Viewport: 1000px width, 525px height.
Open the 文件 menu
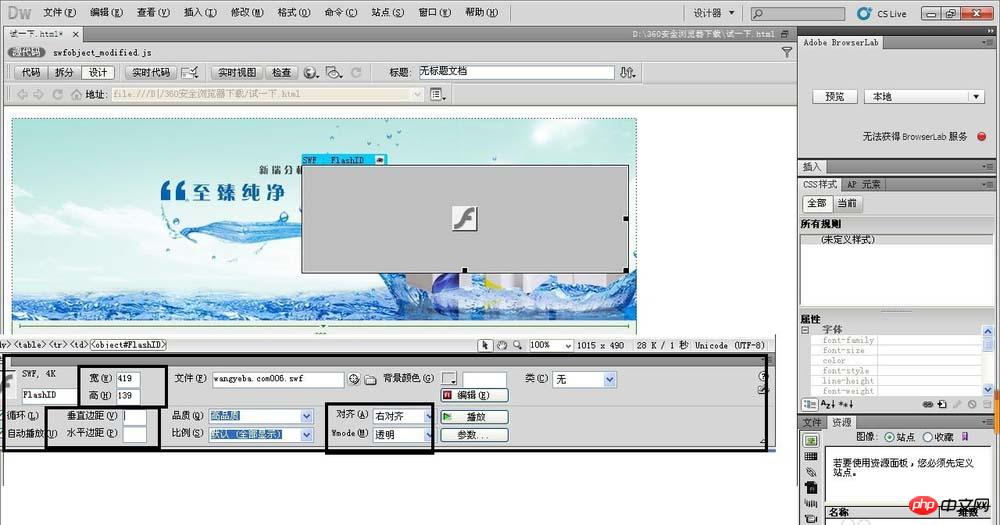pos(59,12)
